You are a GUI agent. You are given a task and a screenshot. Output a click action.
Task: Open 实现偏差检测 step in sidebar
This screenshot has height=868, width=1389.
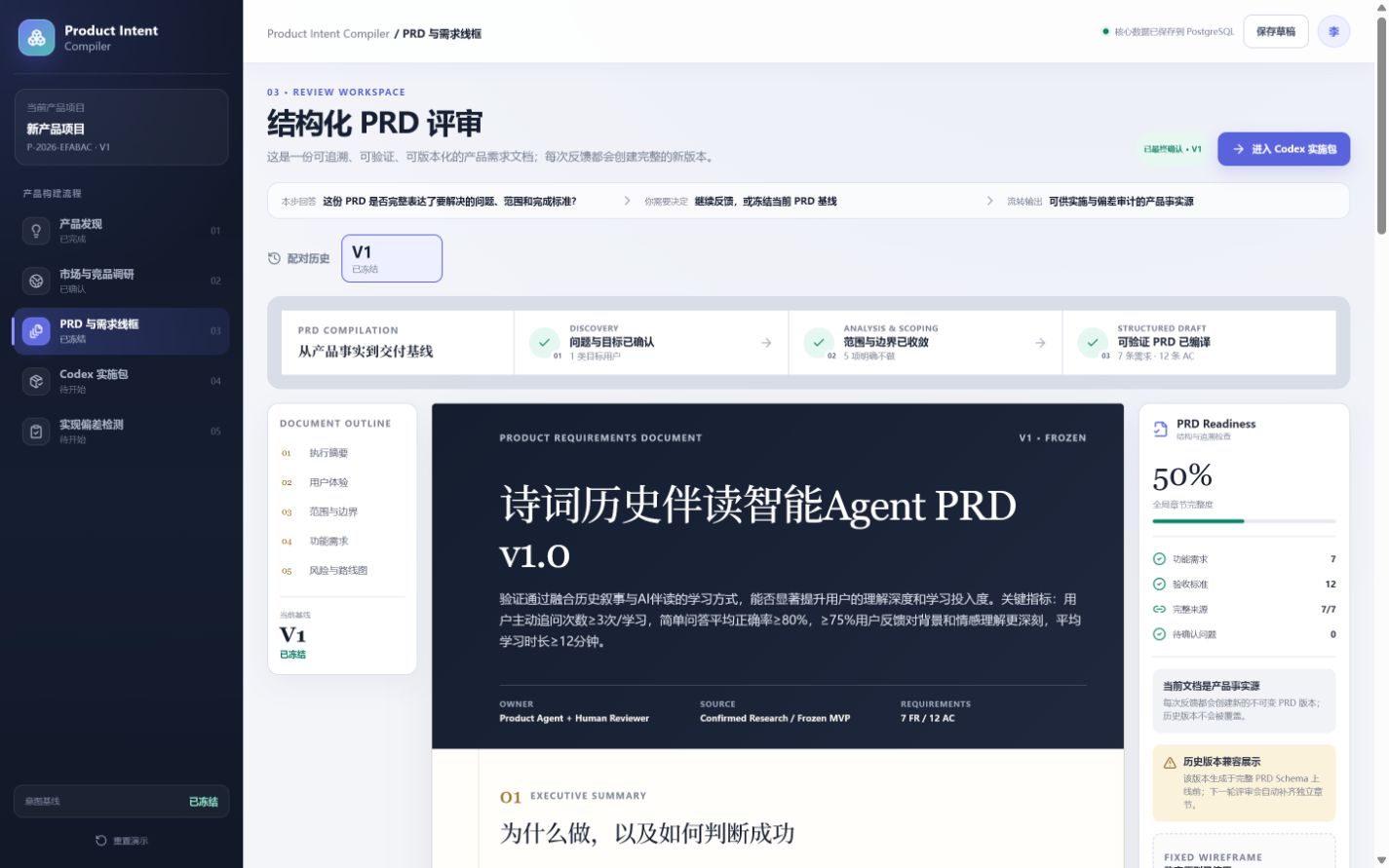(x=121, y=432)
